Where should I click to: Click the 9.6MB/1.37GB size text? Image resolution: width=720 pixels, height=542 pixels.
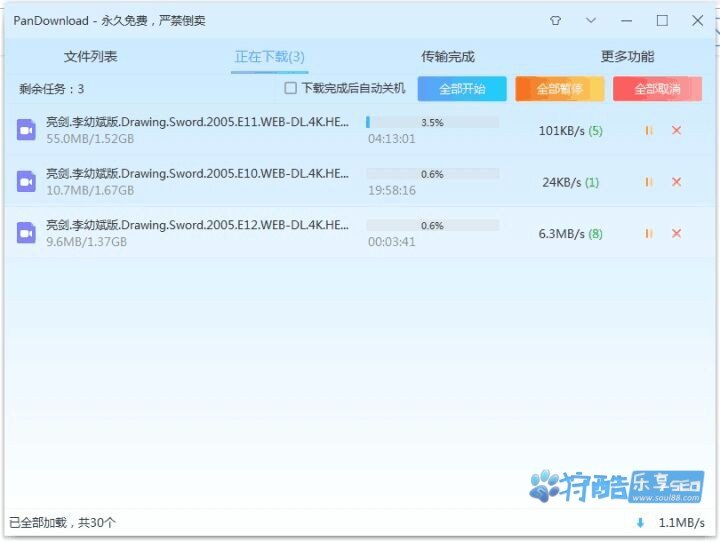[86, 242]
